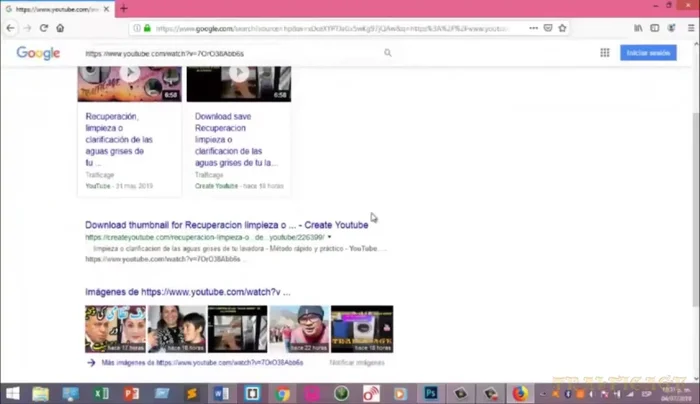Save page to Pocket
The height and width of the screenshot is (404, 700).
pos(548,28)
